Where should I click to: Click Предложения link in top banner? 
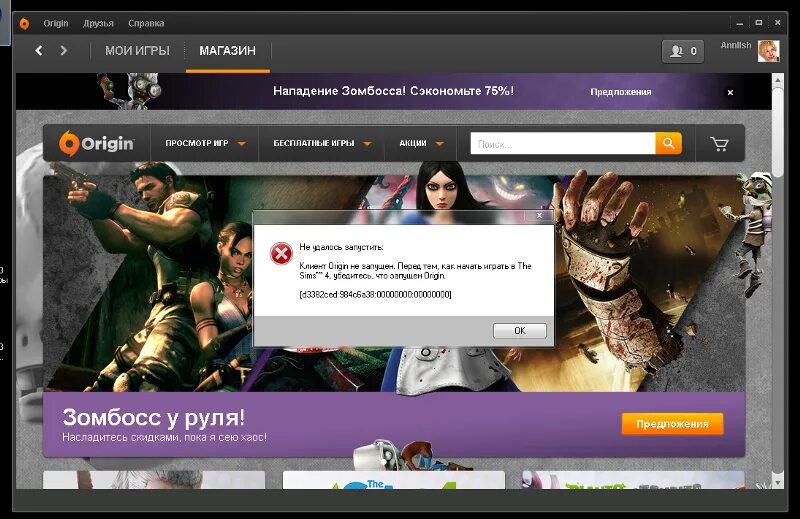(x=620, y=92)
